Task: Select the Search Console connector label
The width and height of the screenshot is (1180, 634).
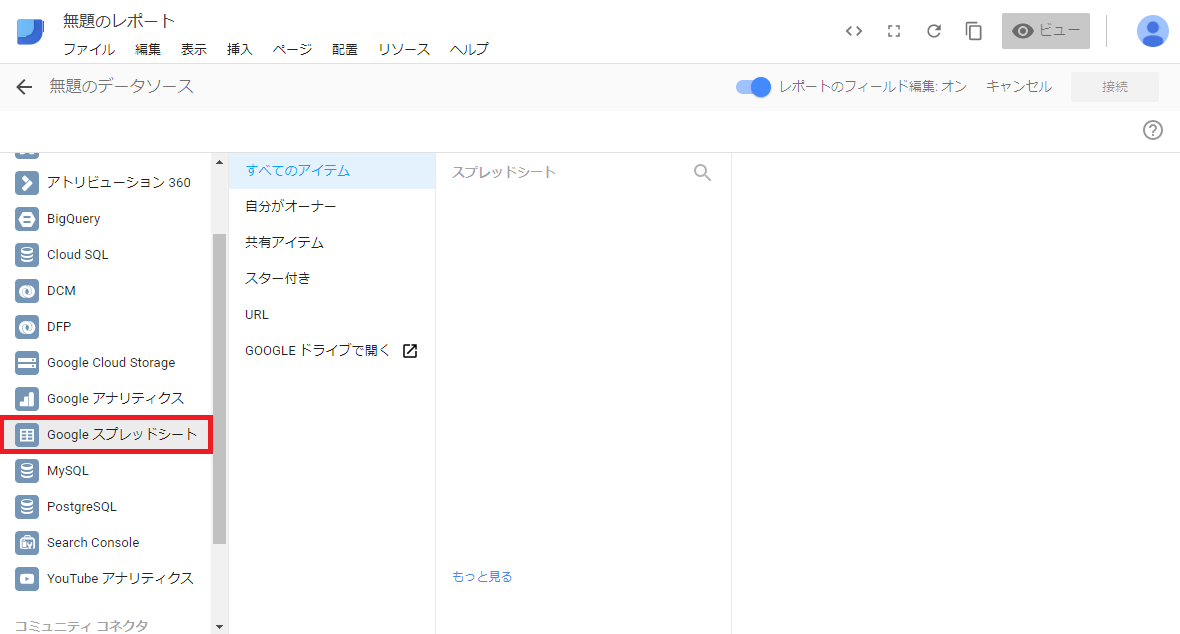Action: pyautogui.click(x=93, y=543)
